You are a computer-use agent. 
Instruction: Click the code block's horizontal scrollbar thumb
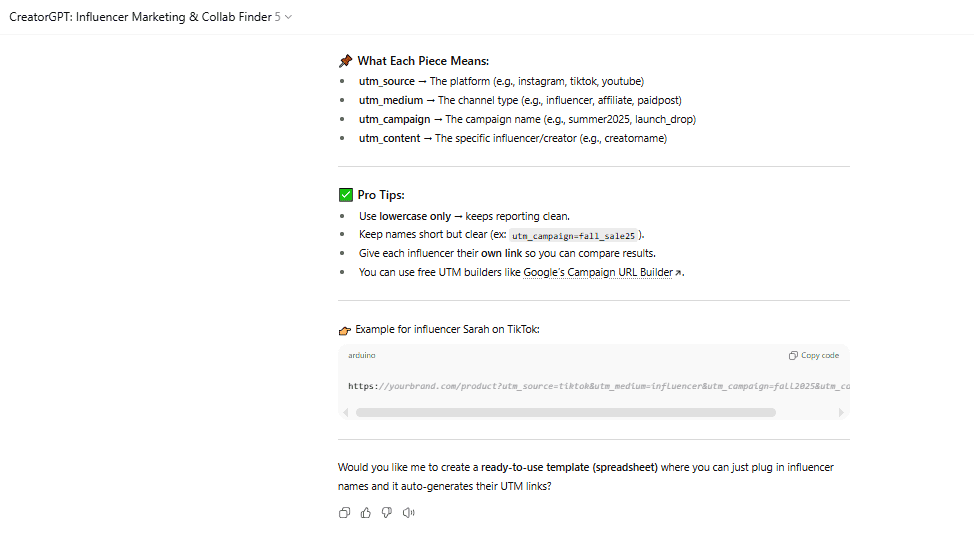pos(566,412)
